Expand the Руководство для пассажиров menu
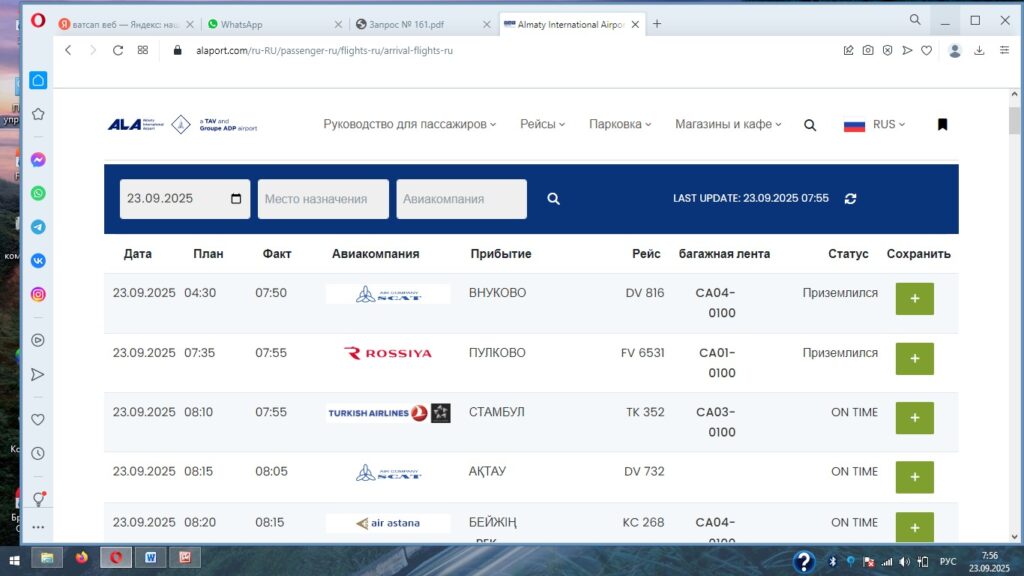 pyautogui.click(x=409, y=125)
